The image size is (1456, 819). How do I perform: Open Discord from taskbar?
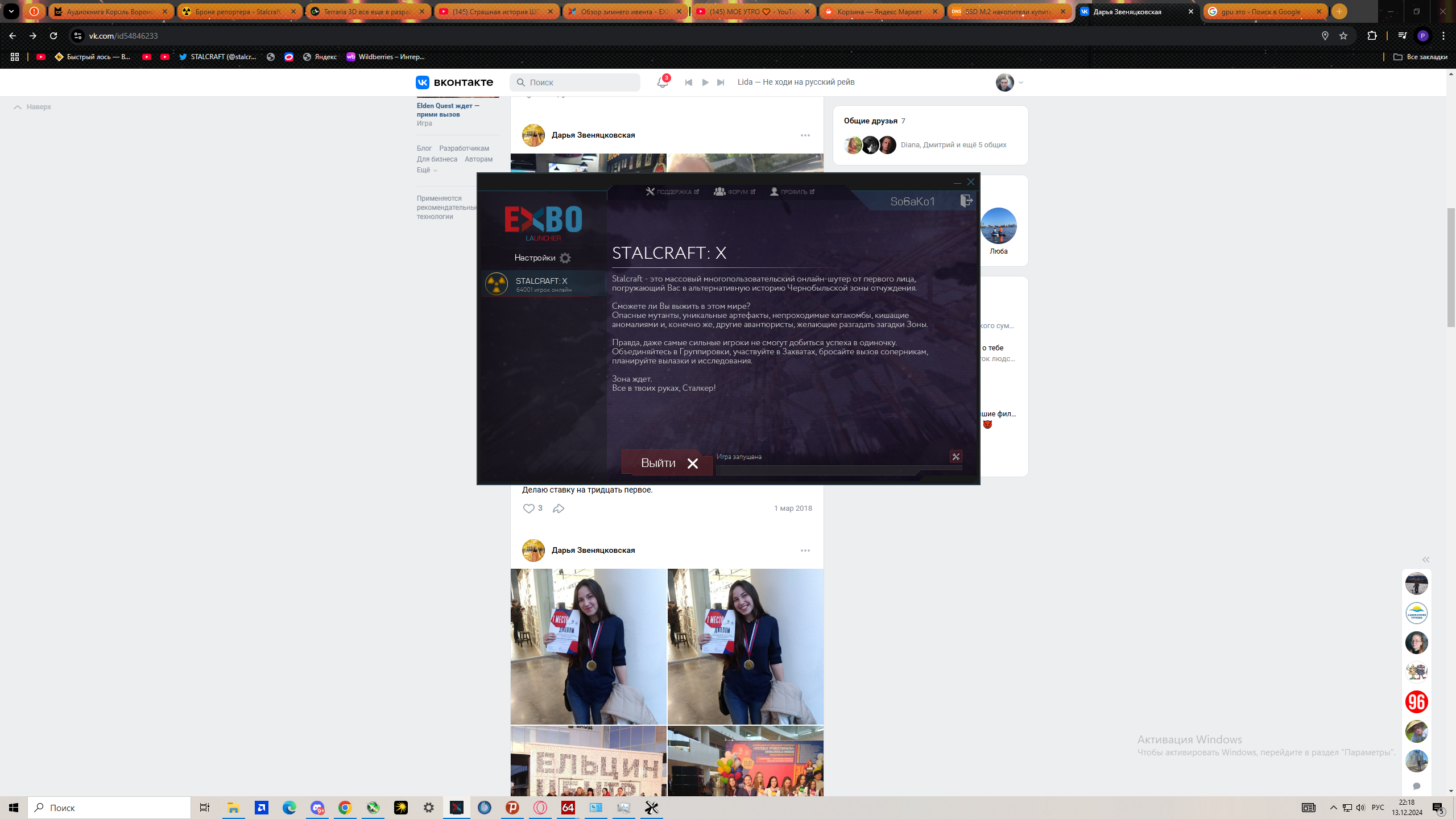(x=317, y=808)
